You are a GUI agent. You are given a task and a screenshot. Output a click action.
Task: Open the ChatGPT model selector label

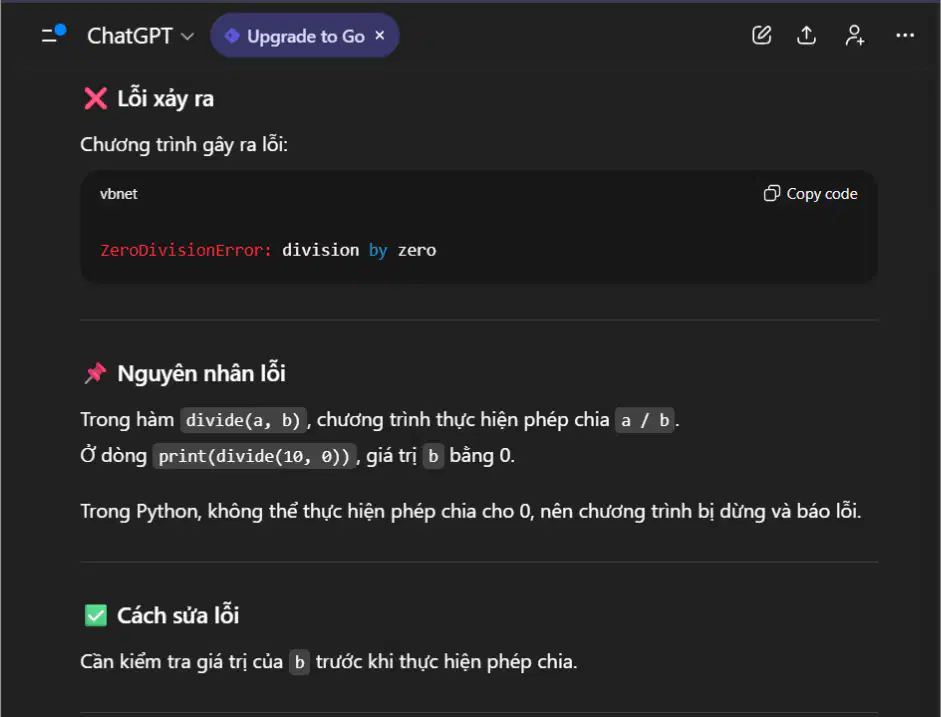coord(130,36)
